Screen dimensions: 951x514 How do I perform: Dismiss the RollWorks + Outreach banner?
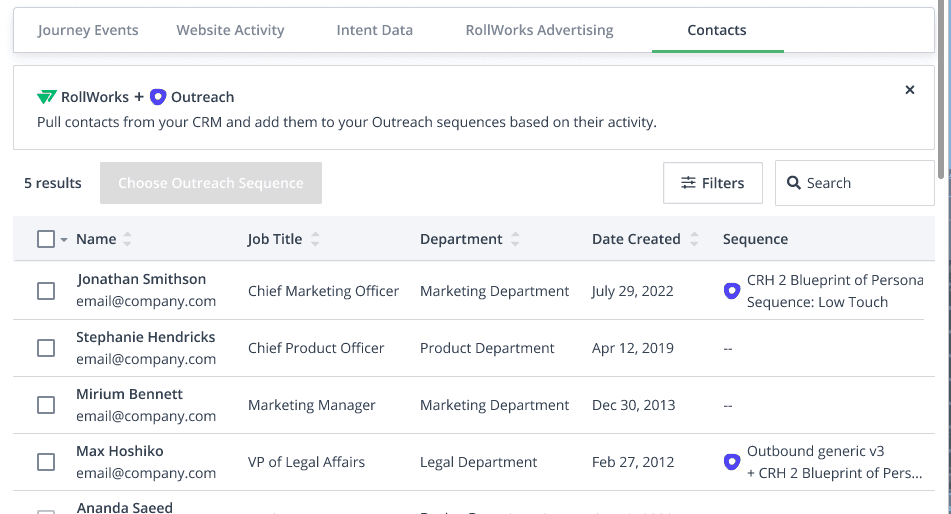click(x=909, y=90)
